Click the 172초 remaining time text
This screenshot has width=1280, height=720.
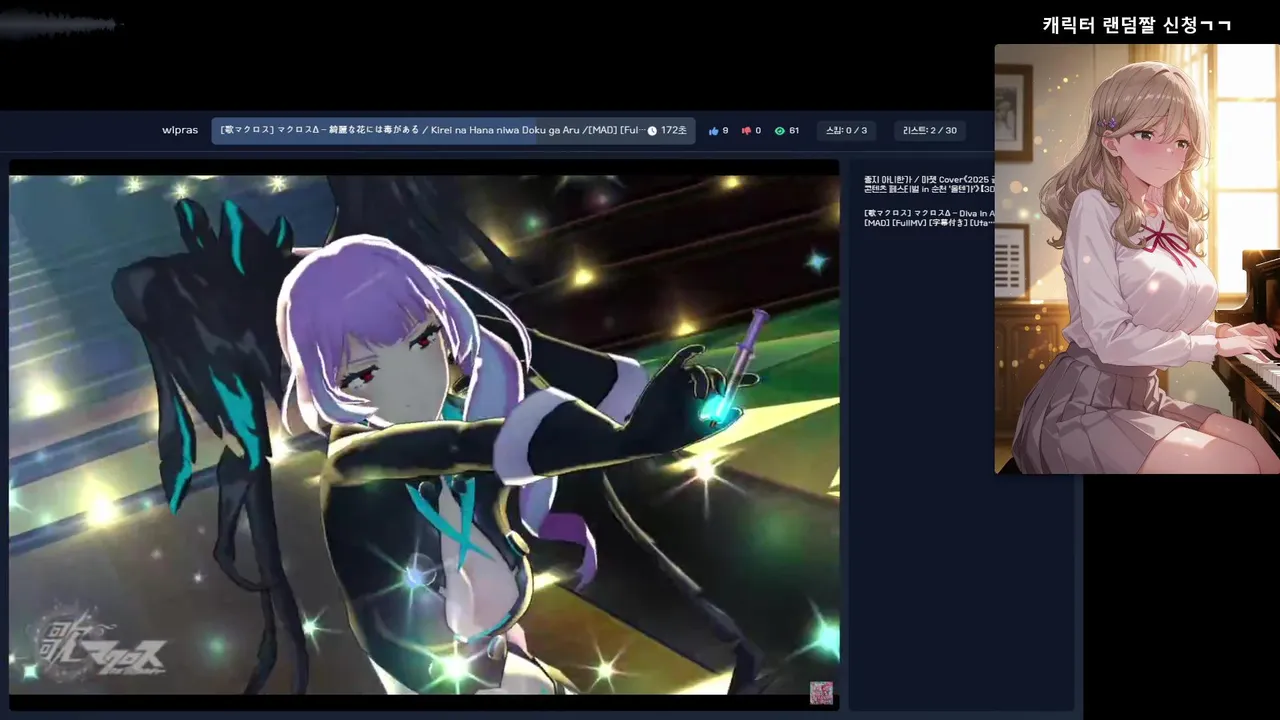[674, 131]
